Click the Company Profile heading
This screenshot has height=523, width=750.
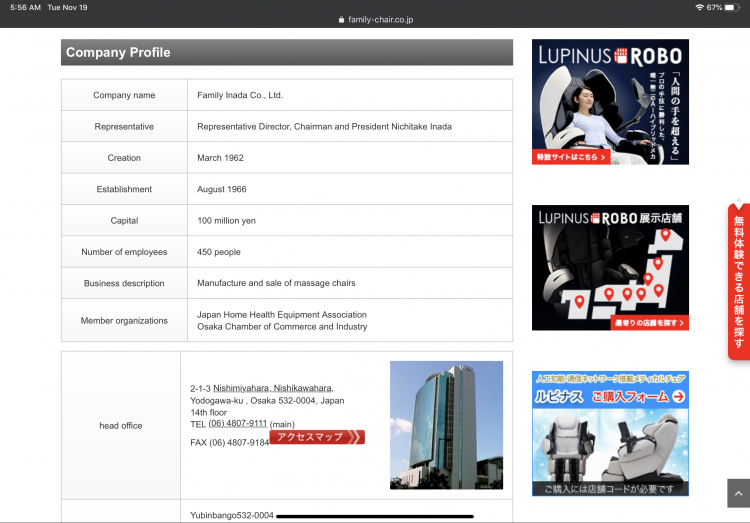tap(118, 52)
